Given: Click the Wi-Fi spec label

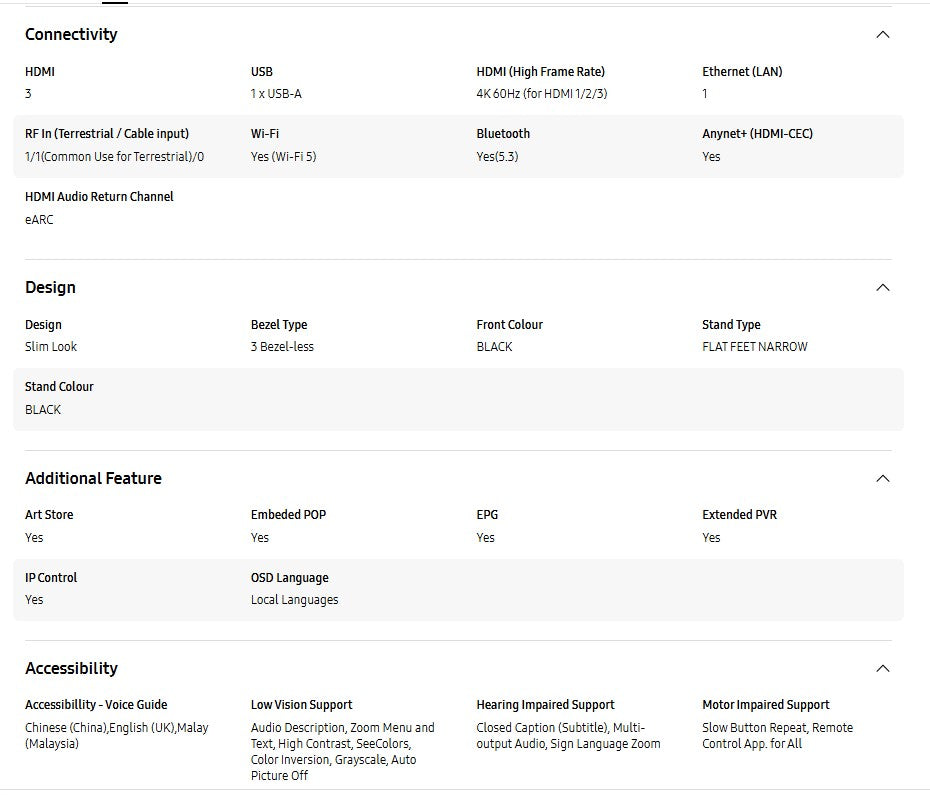Looking at the screenshot, I should pos(264,134).
